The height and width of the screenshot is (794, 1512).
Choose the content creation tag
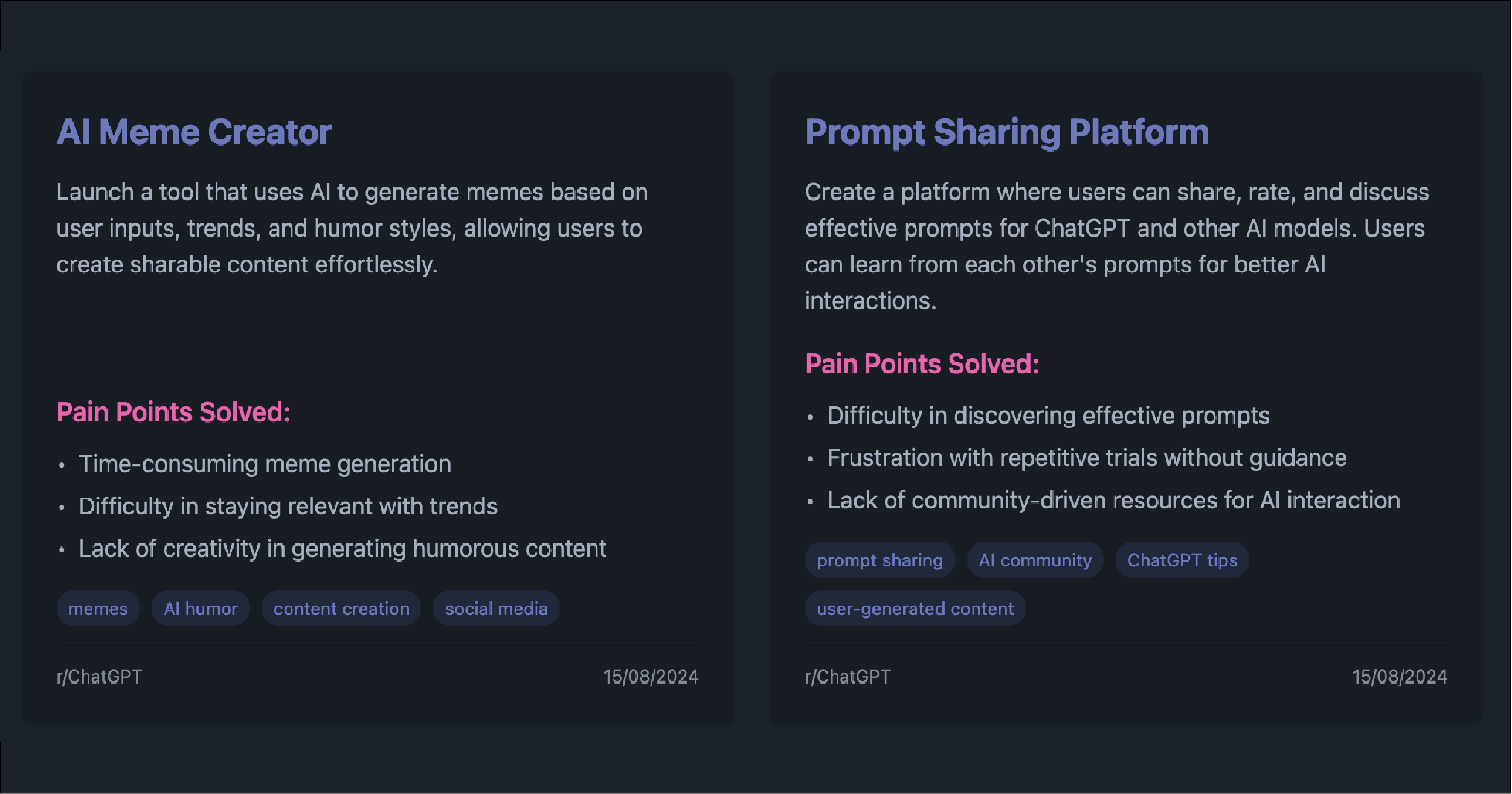coord(341,608)
